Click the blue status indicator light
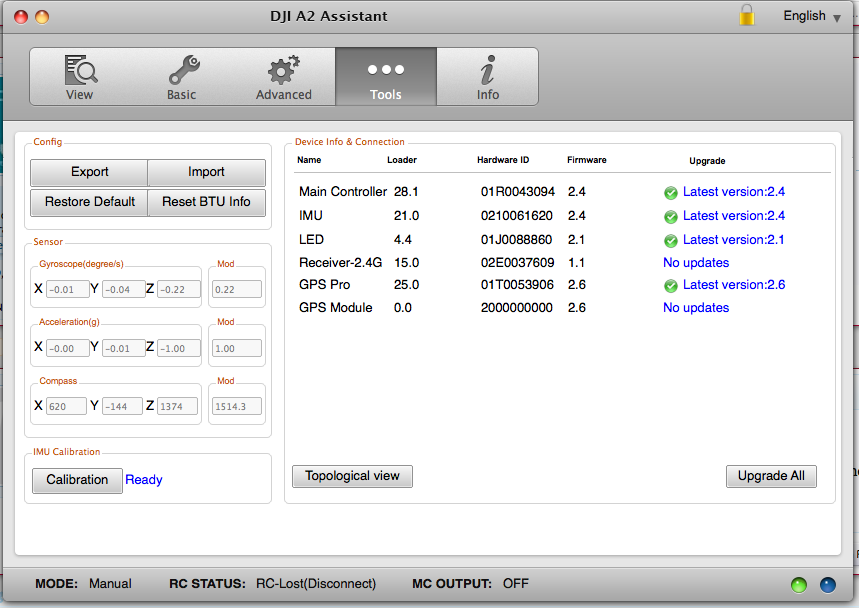This screenshot has height=608, width=859. pos(828,585)
